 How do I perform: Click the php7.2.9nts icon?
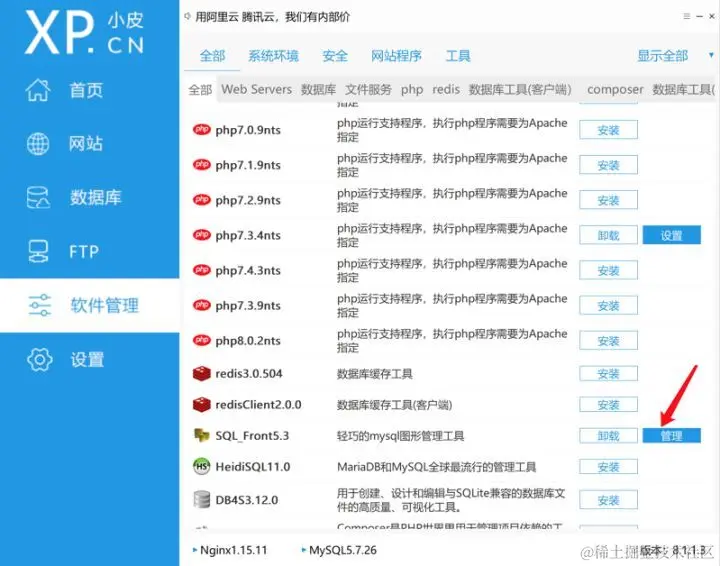pos(202,200)
